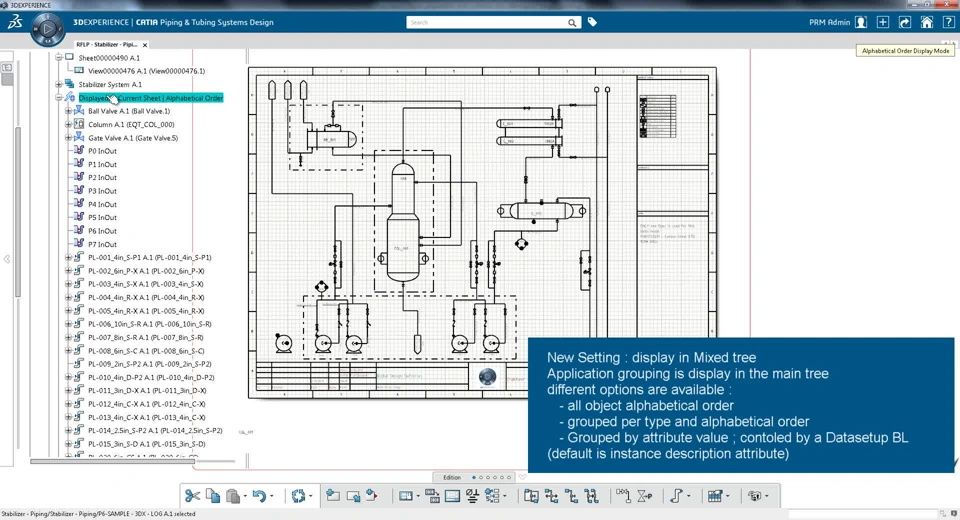The height and width of the screenshot is (520, 960).
Task: Click the tag icon beside search
Action: click(592, 22)
